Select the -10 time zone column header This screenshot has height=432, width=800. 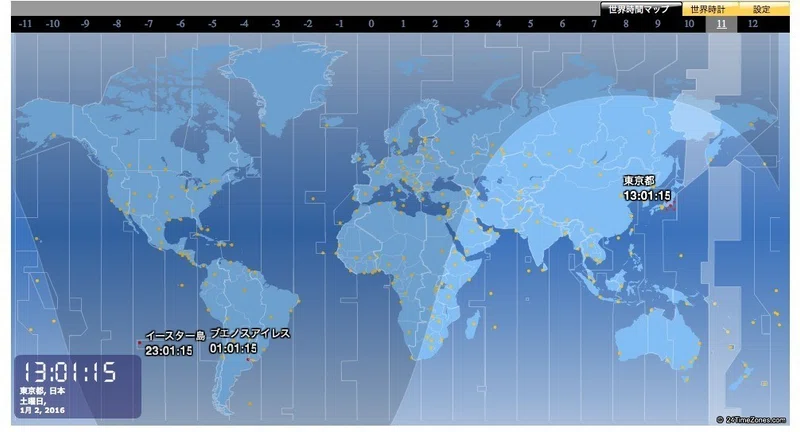(53, 24)
